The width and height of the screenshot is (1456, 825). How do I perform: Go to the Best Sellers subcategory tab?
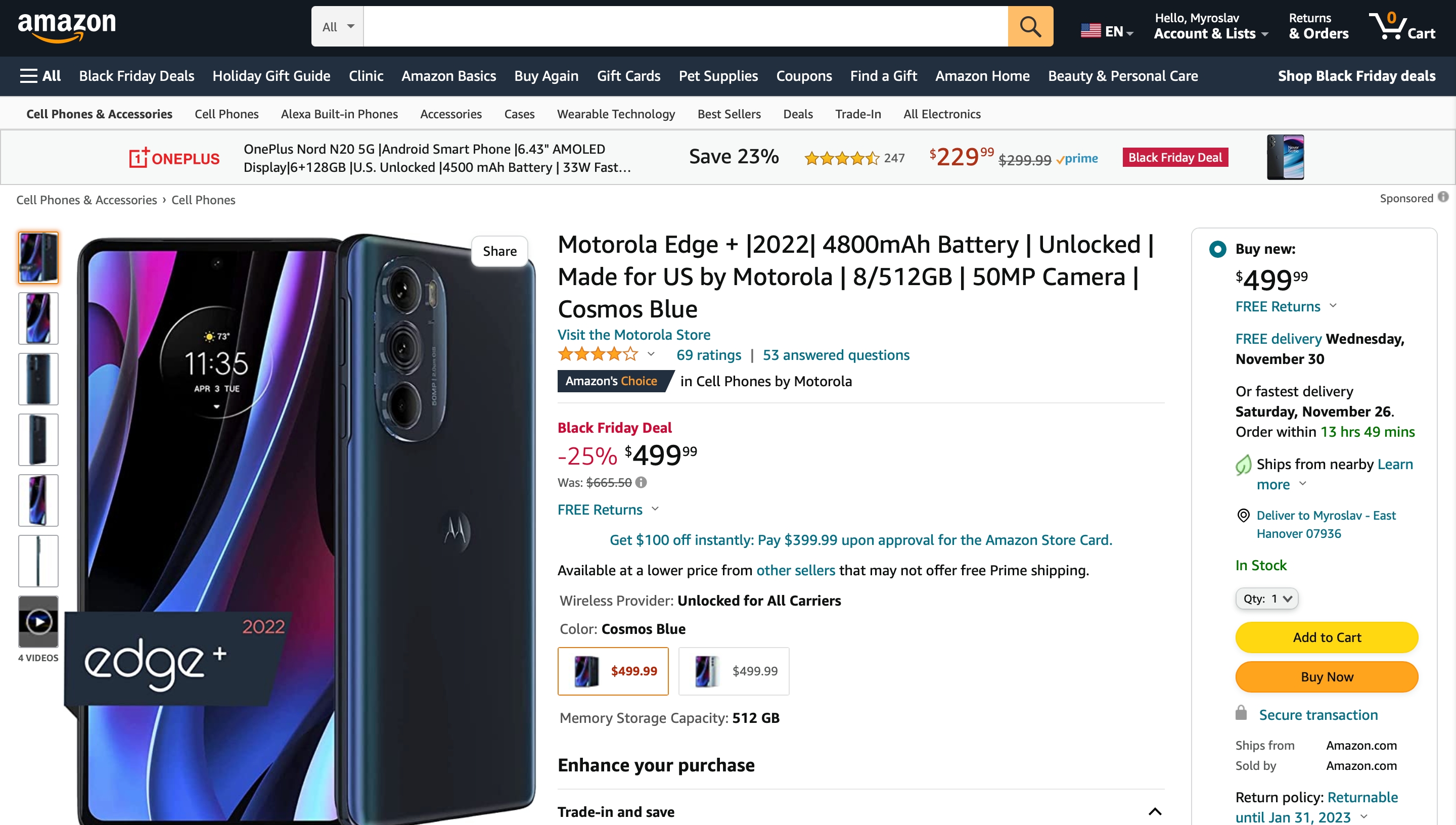pos(729,114)
